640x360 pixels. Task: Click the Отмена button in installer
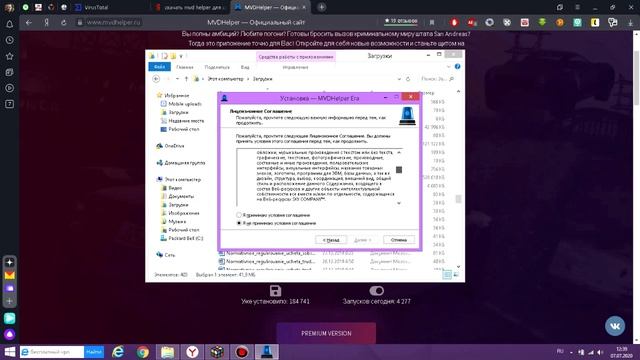pyautogui.click(x=399, y=240)
